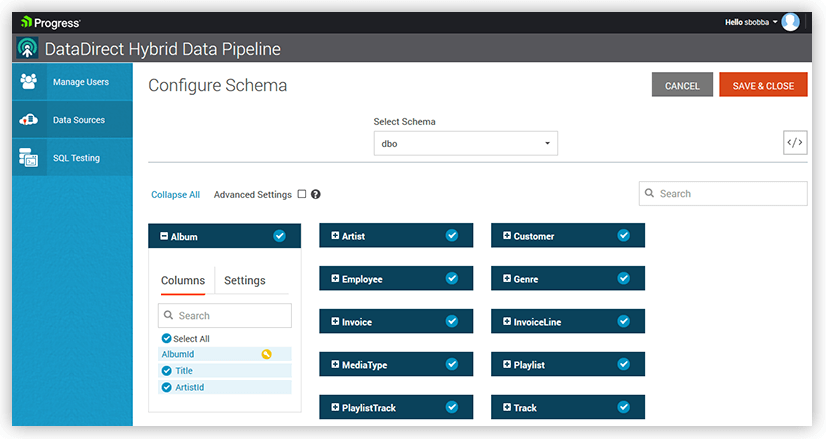Collapse the Album table
The height and width of the screenshot is (439, 826).
[164, 237]
